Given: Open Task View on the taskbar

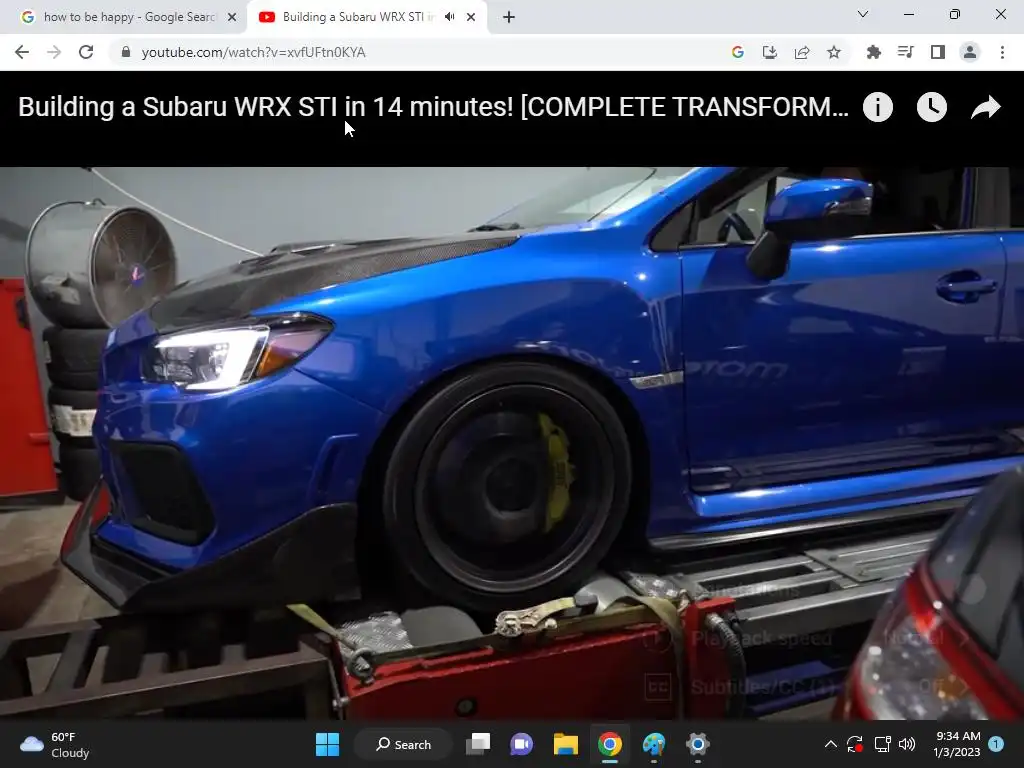Looking at the screenshot, I should click(478, 744).
